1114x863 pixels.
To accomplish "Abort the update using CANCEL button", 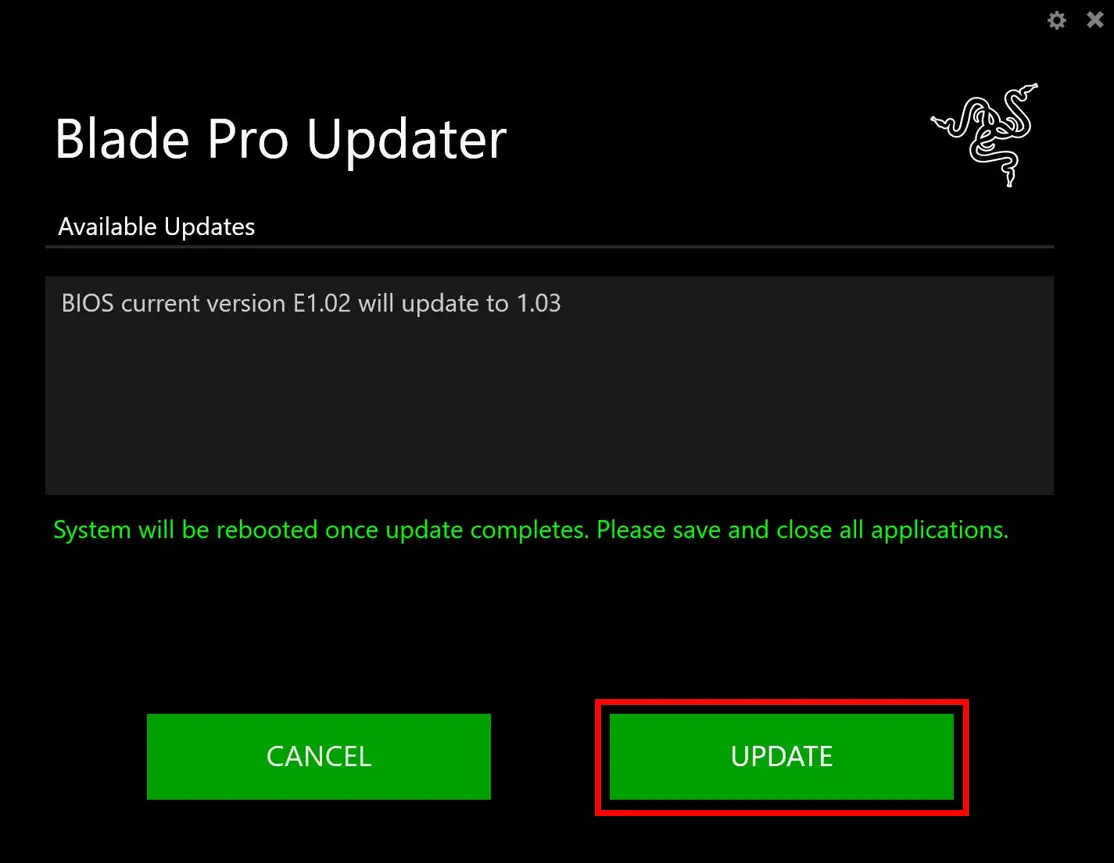I will click(318, 756).
